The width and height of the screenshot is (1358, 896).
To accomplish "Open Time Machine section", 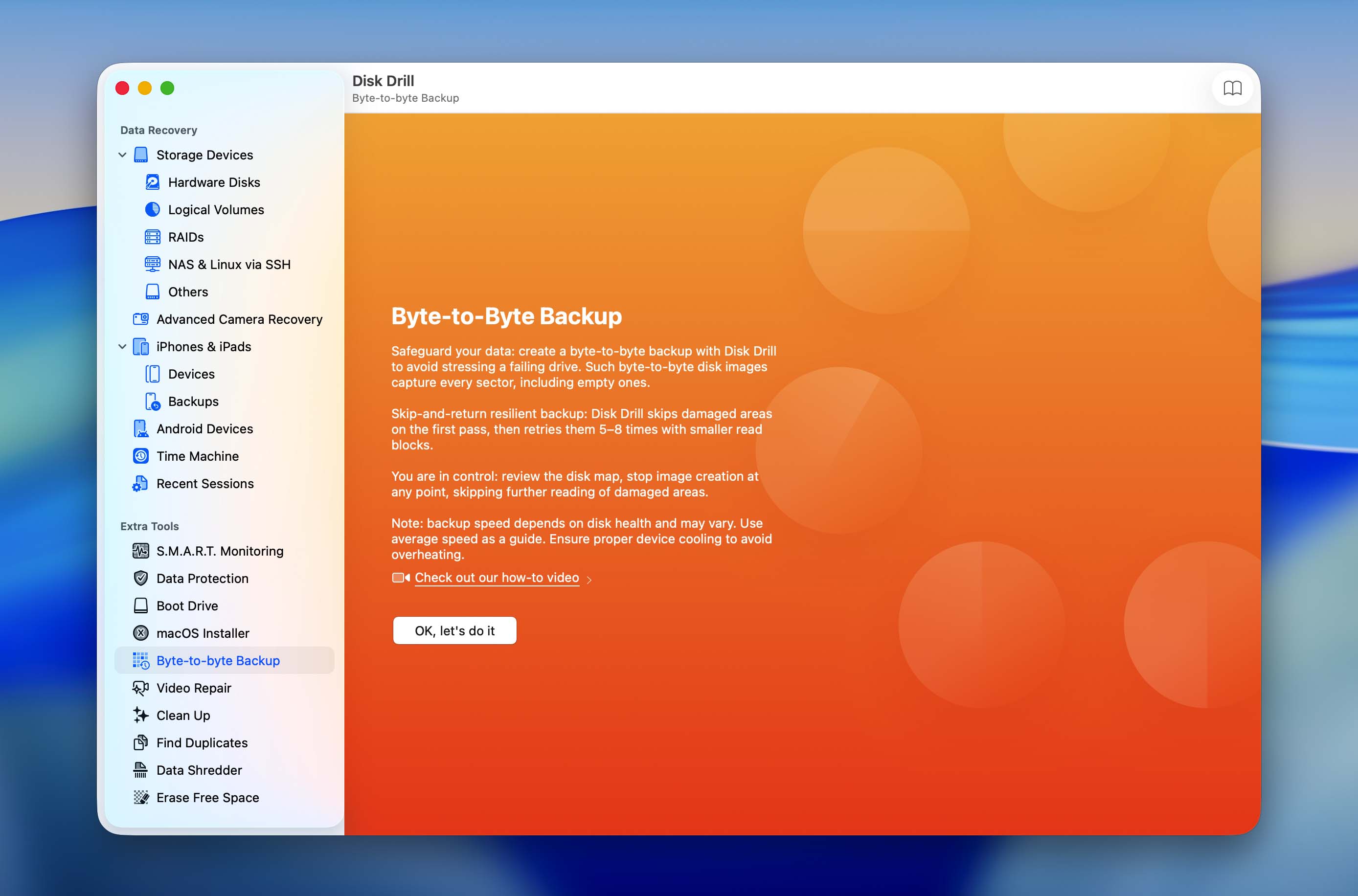I will click(x=225, y=457).
